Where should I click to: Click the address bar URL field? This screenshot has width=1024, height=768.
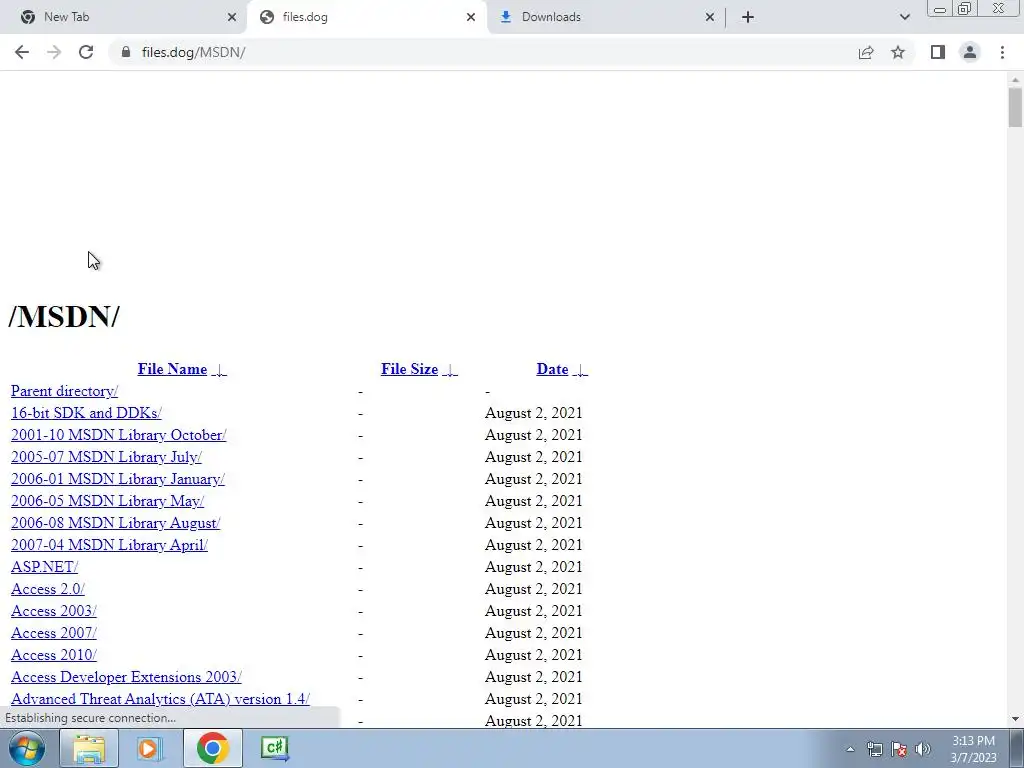point(483,52)
